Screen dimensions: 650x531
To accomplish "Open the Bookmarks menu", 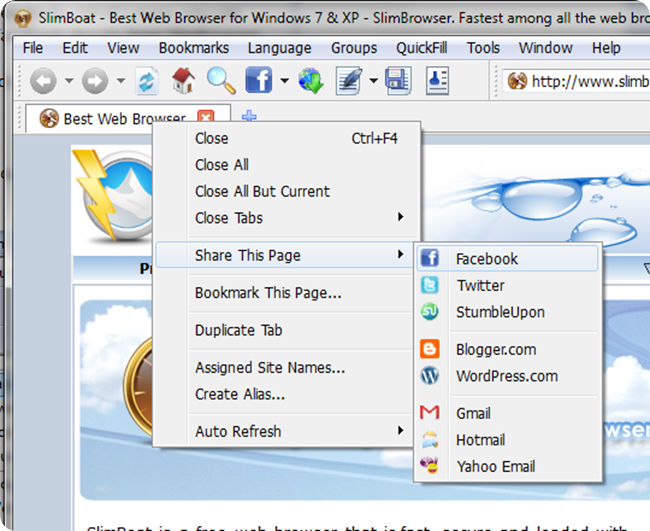I will coord(194,48).
